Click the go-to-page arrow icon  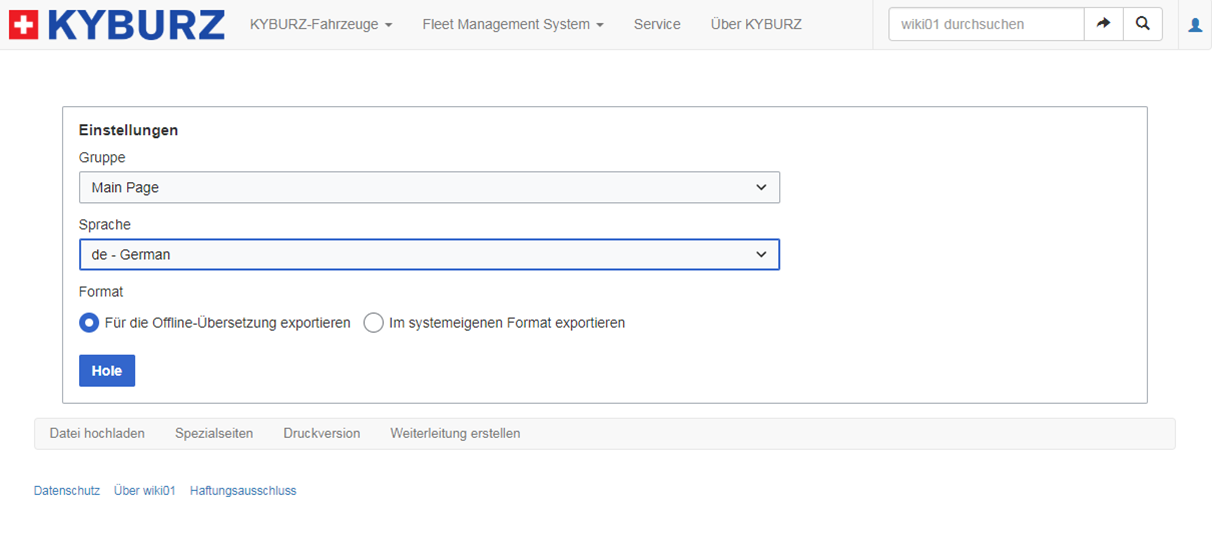tap(1104, 24)
